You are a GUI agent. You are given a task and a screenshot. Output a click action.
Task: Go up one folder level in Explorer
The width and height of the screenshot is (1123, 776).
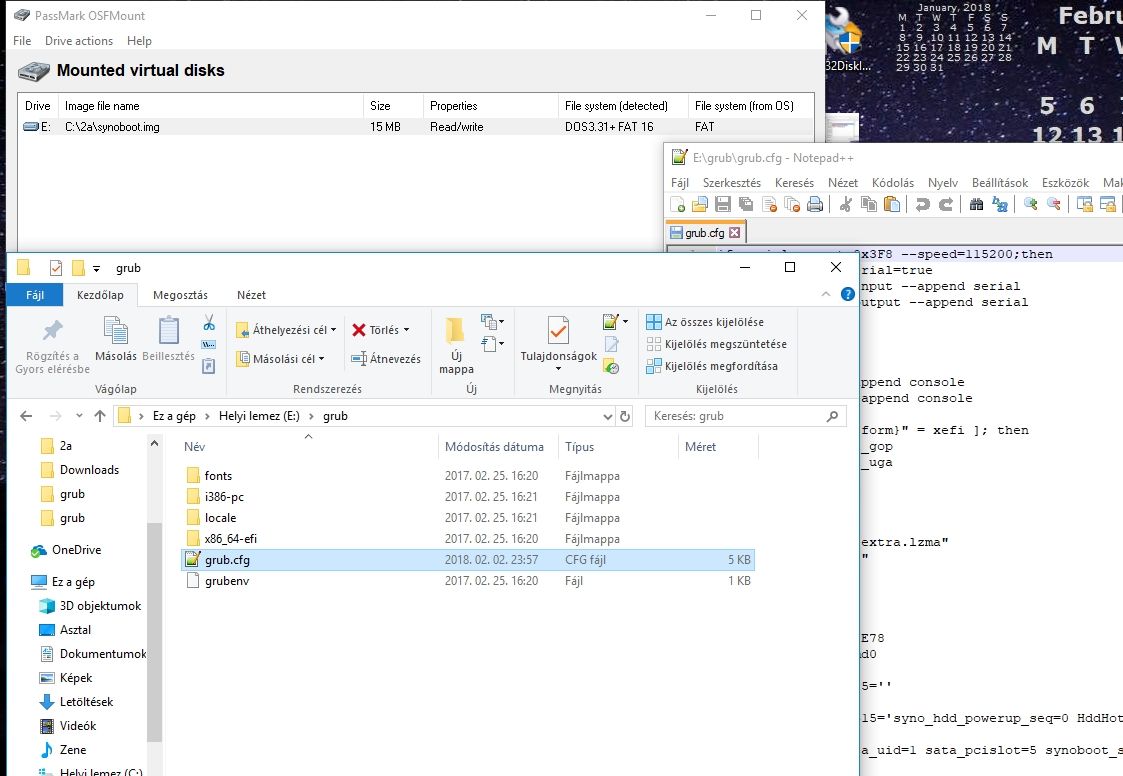[x=100, y=416]
